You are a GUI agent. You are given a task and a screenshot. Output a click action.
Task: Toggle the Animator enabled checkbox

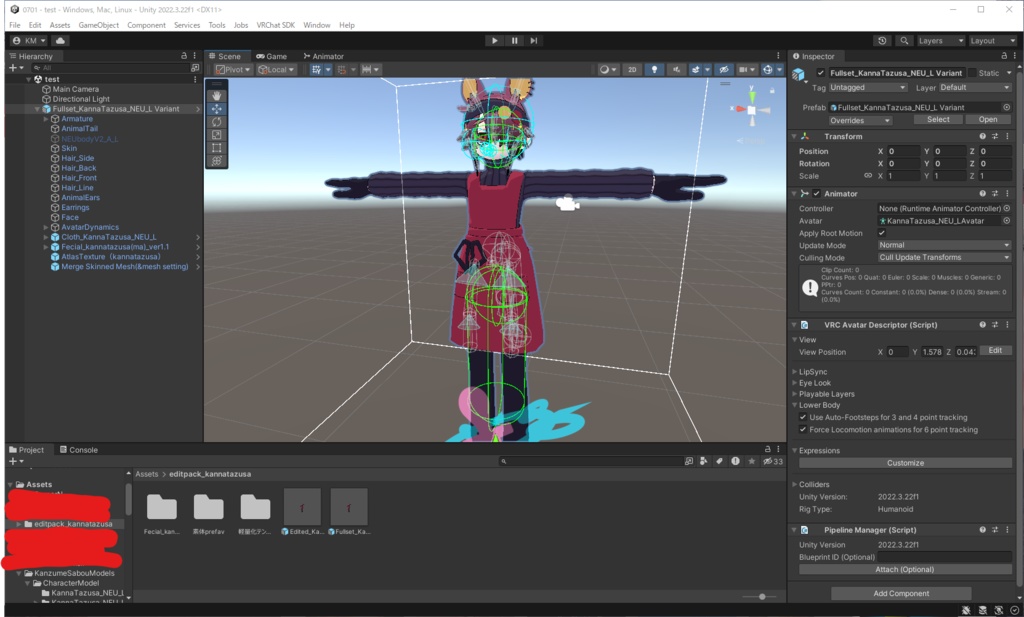pos(816,194)
